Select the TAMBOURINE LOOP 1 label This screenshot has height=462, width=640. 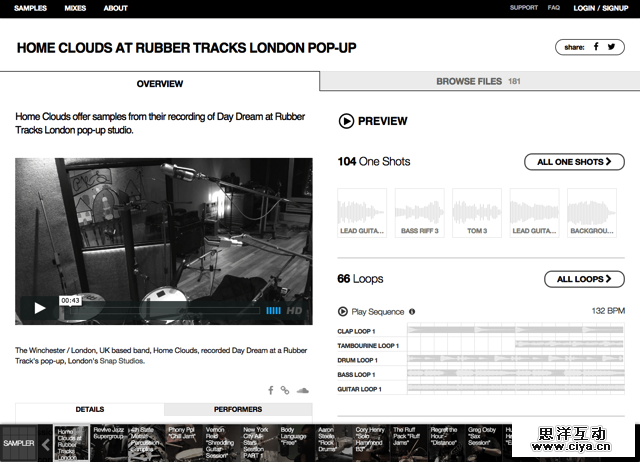pyautogui.click(x=368, y=346)
